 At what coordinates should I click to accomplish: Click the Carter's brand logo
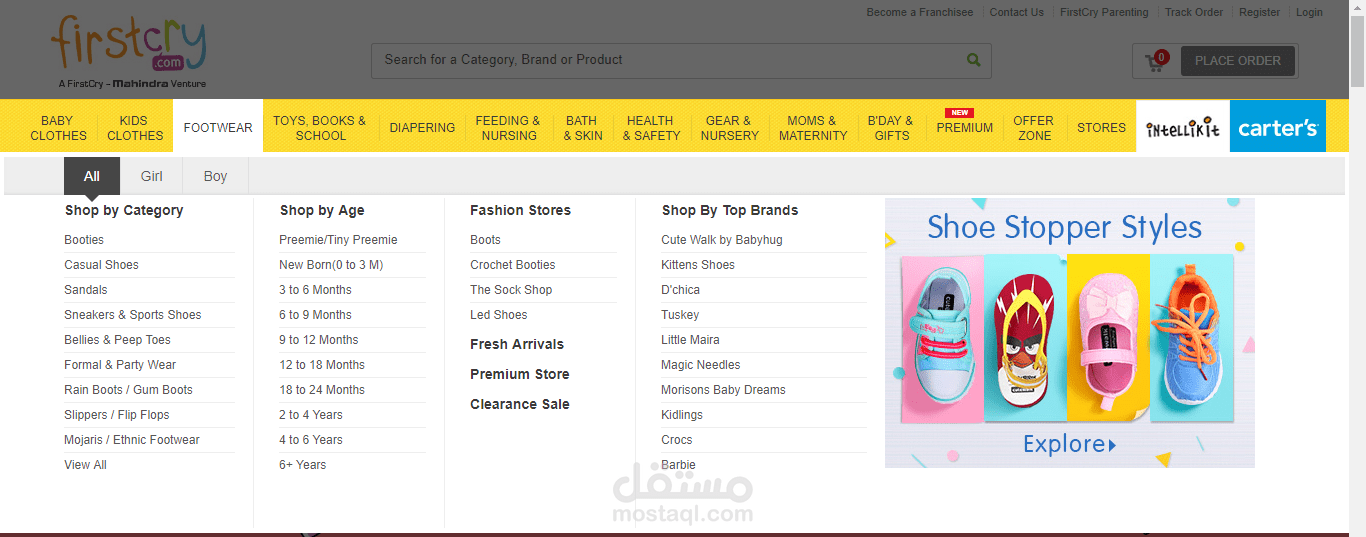coord(1278,127)
